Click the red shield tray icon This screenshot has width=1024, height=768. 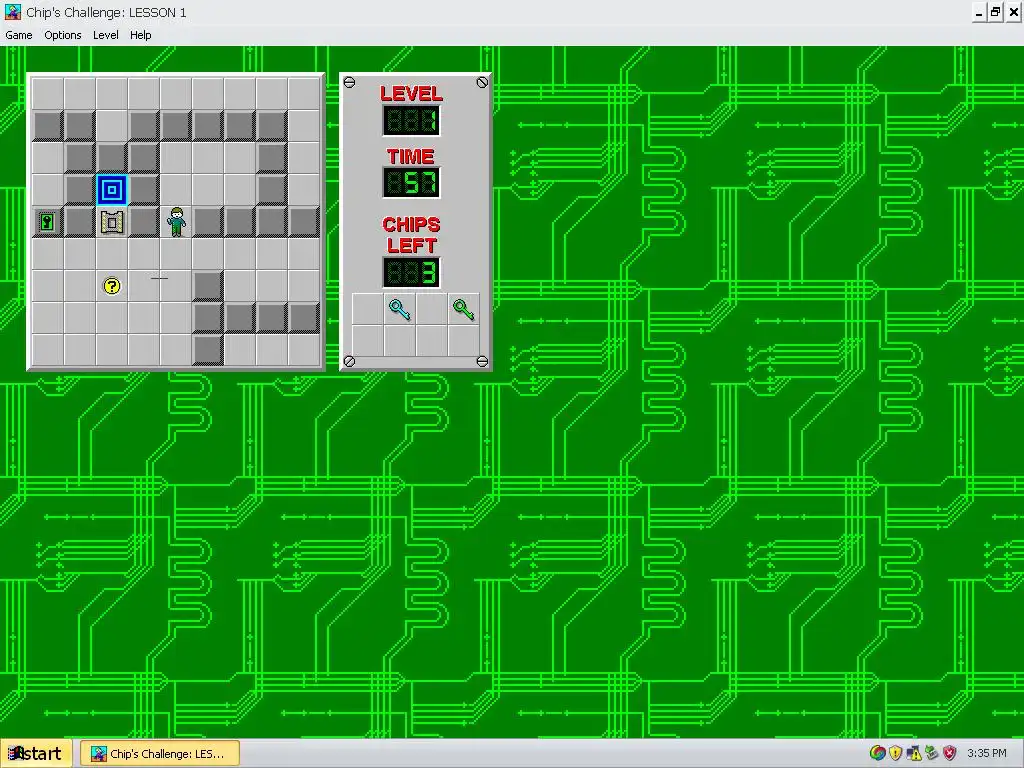coord(950,753)
